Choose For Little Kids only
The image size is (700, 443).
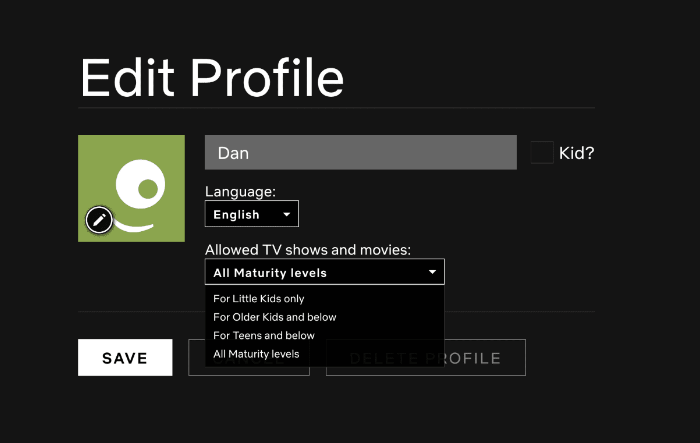pos(259,299)
